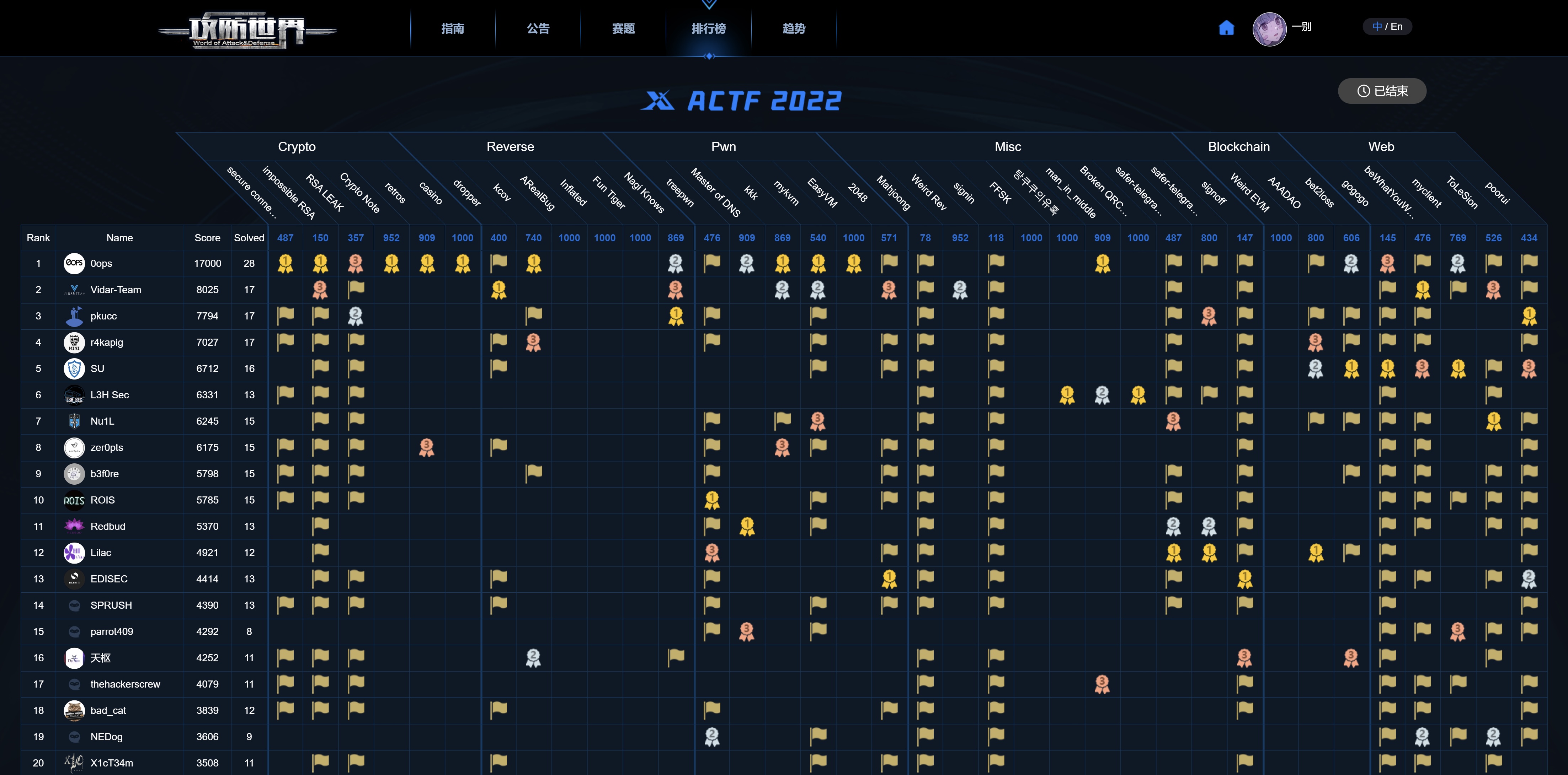Click the 0ops team logo
This screenshot has height=775, width=1568.
[x=74, y=263]
